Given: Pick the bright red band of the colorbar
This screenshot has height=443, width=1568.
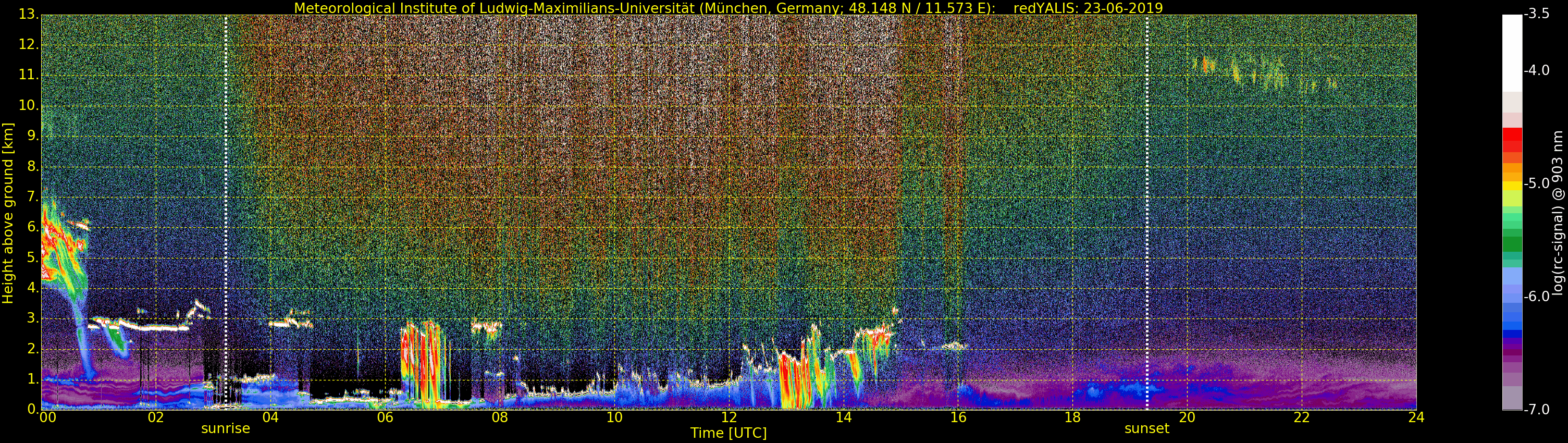Looking at the screenshot, I should [x=1512, y=135].
